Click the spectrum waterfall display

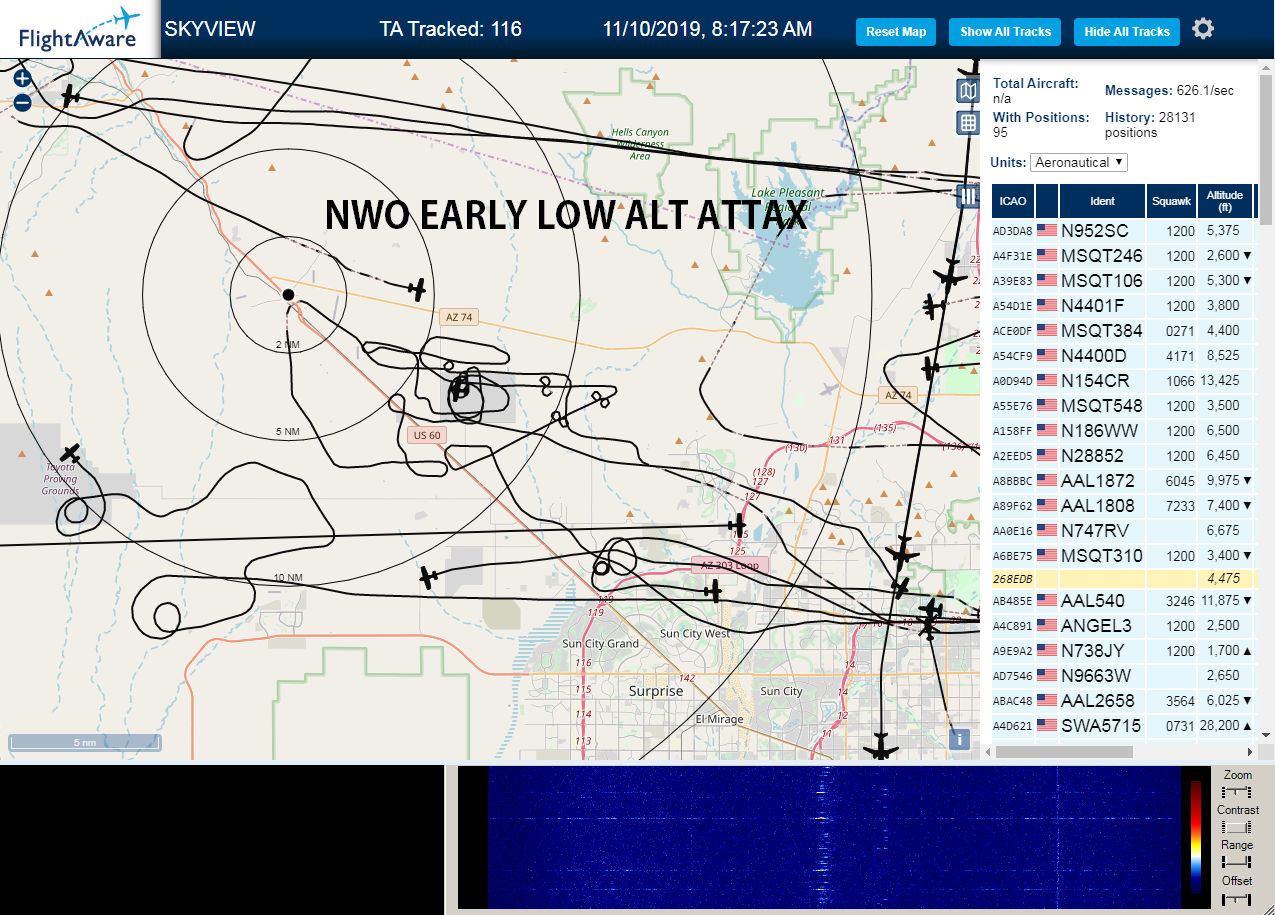(833, 838)
